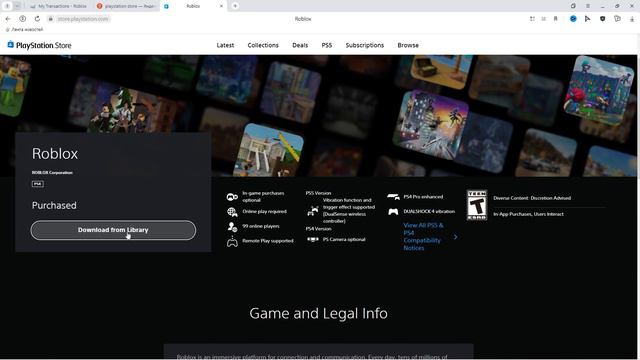Screen dimensions: 640x360
Task: Click the PS Camera optional icon
Action: (x=313, y=240)
